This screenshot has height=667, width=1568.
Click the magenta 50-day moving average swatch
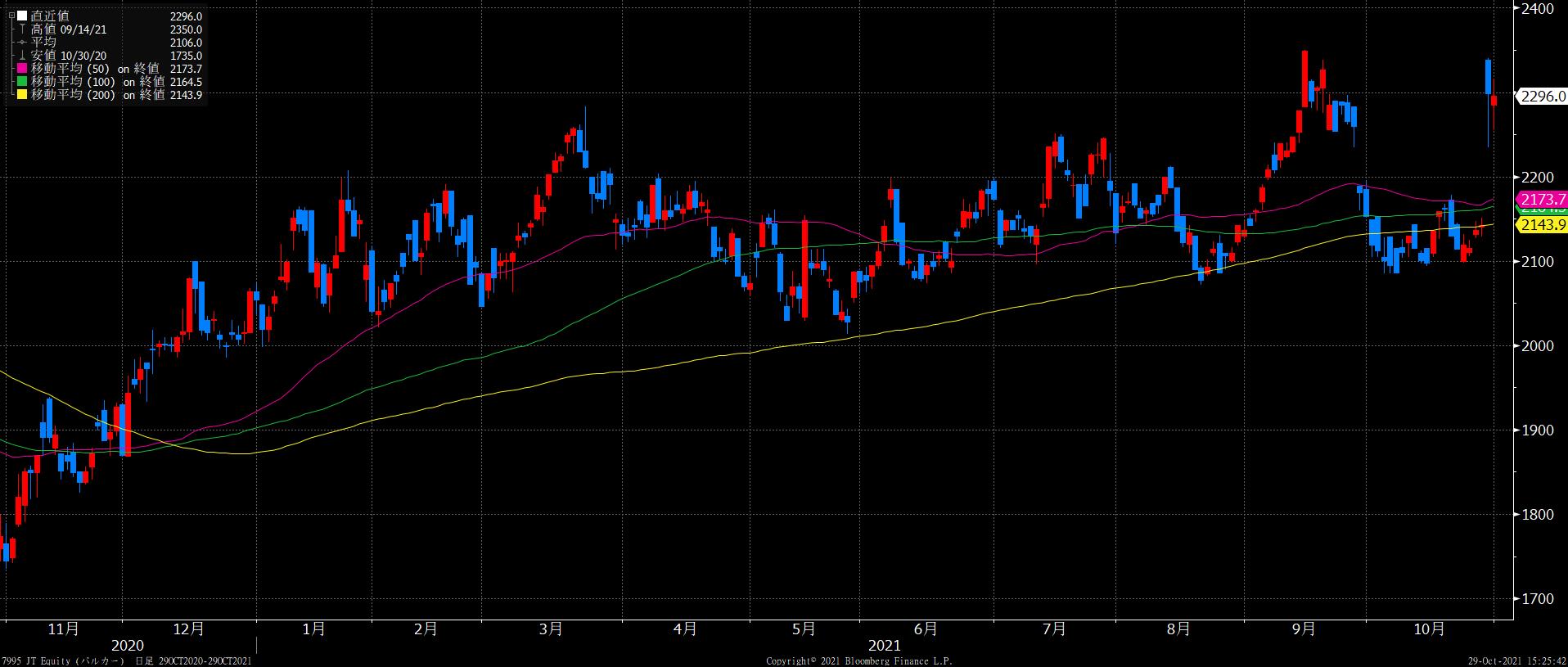coord(22,69)
